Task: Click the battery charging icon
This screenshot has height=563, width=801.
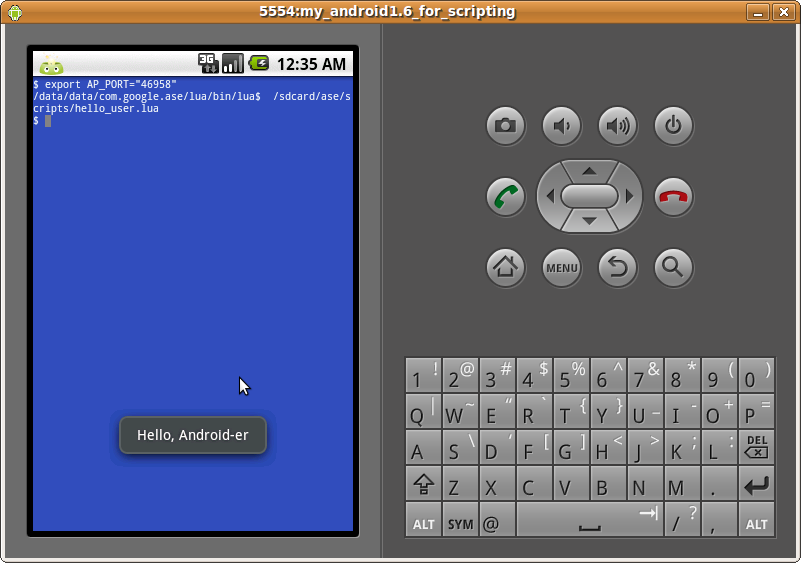Action: [259, 63]
